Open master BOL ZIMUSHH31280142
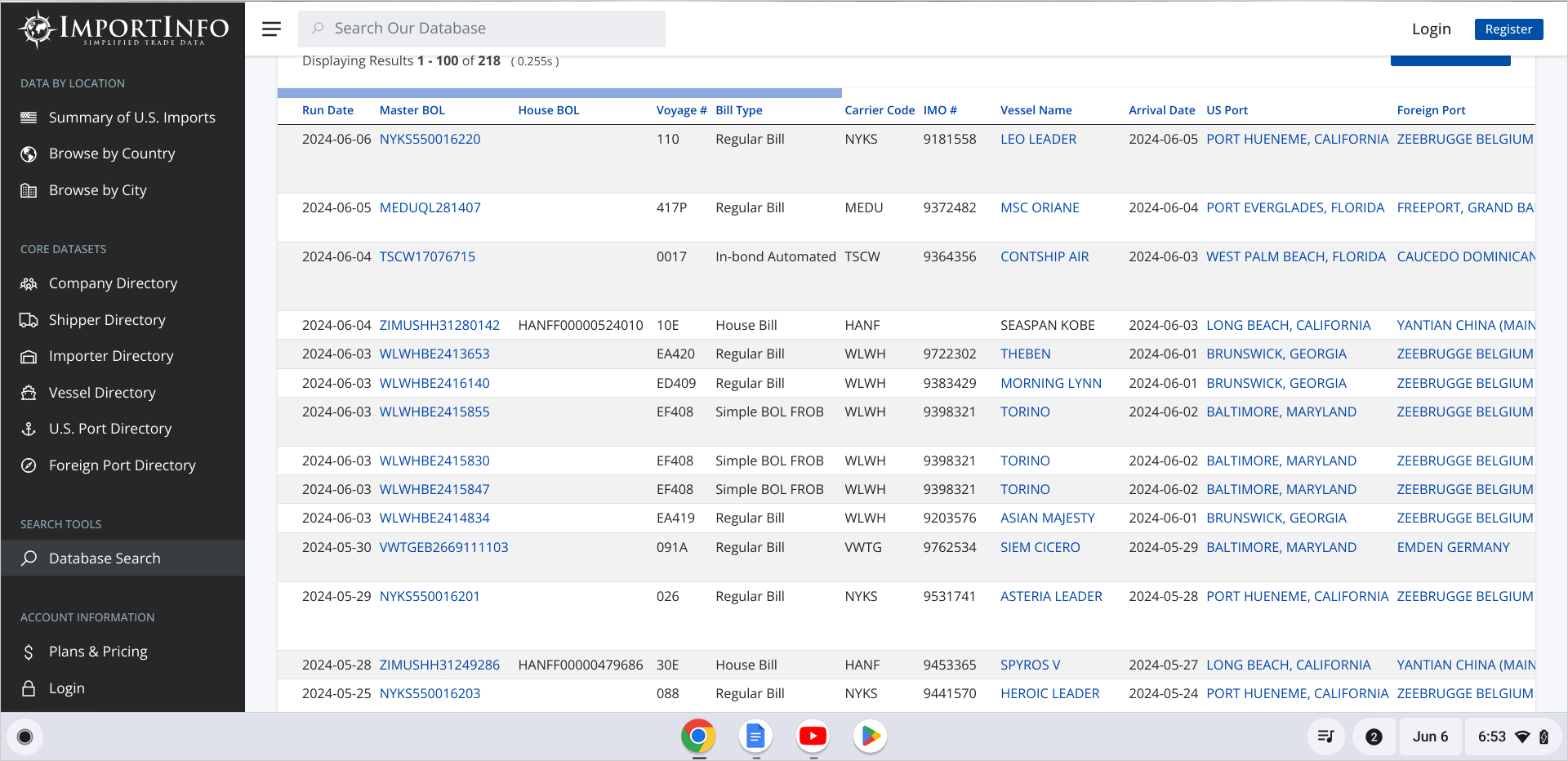The width and height of the screenshot is (1568, 761). pyautogui.click(x=439, y=325)
